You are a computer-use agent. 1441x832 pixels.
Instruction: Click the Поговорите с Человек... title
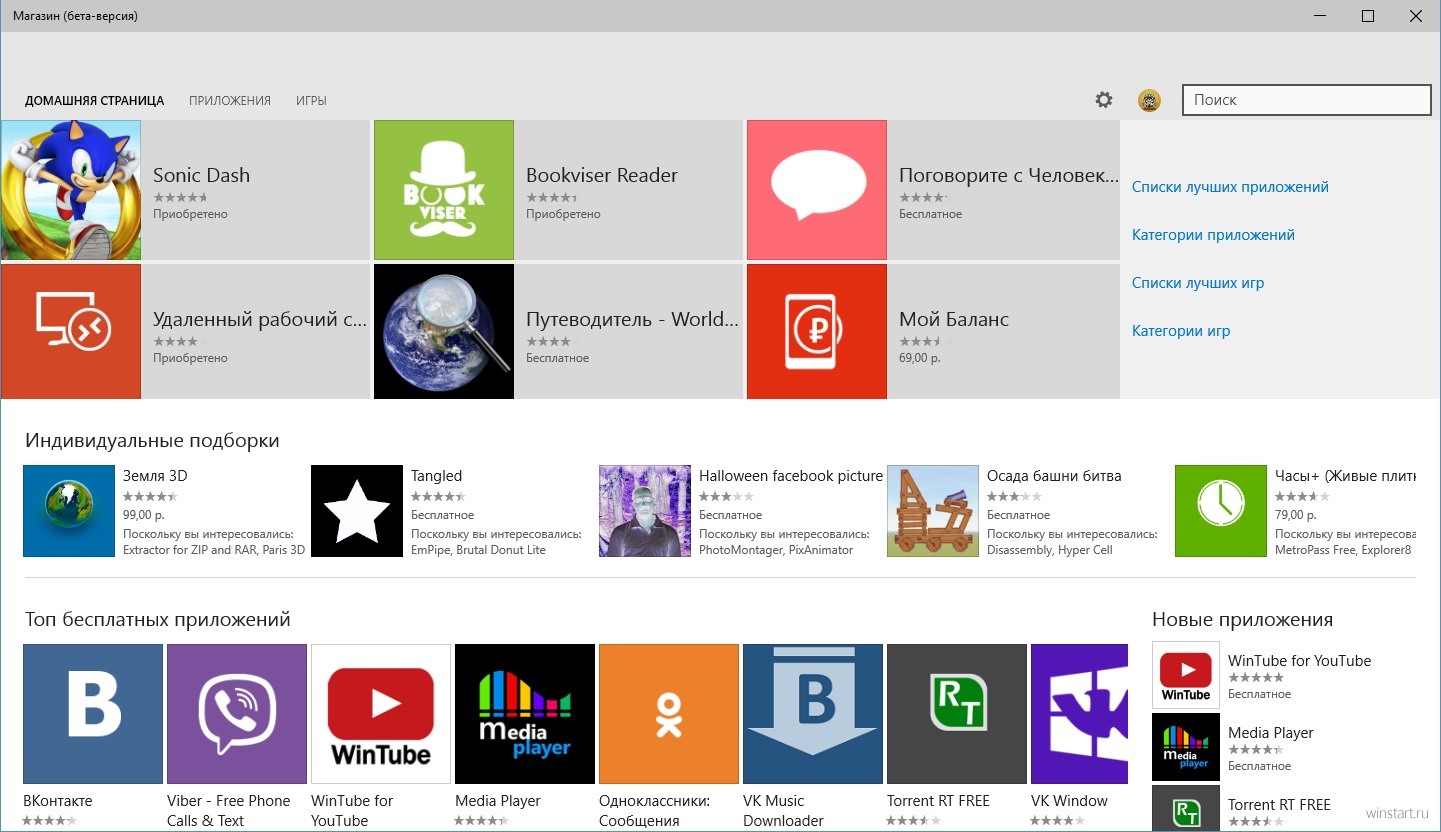tap(1009, 175)
